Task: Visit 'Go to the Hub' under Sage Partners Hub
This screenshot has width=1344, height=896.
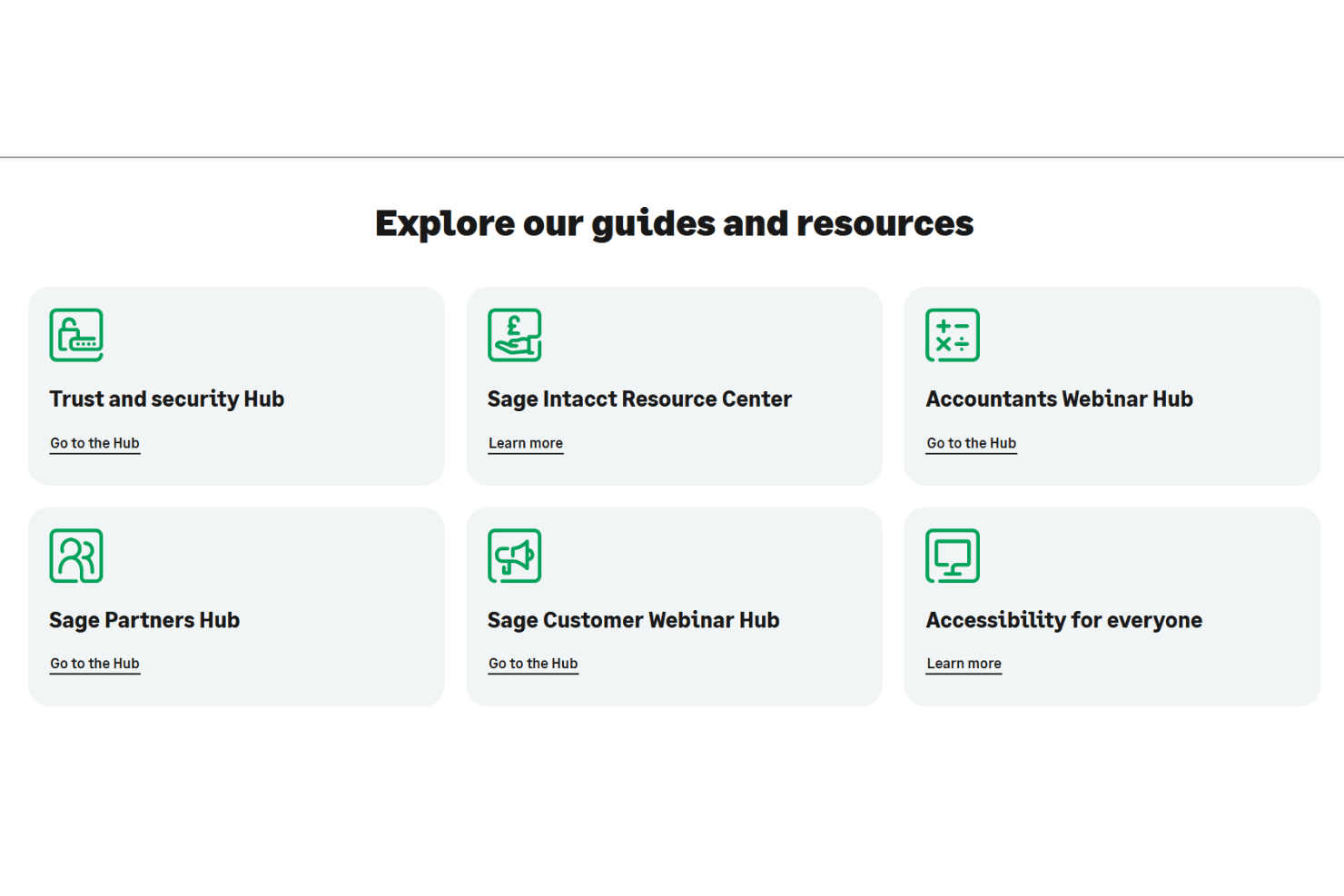Action: [94, 665]
